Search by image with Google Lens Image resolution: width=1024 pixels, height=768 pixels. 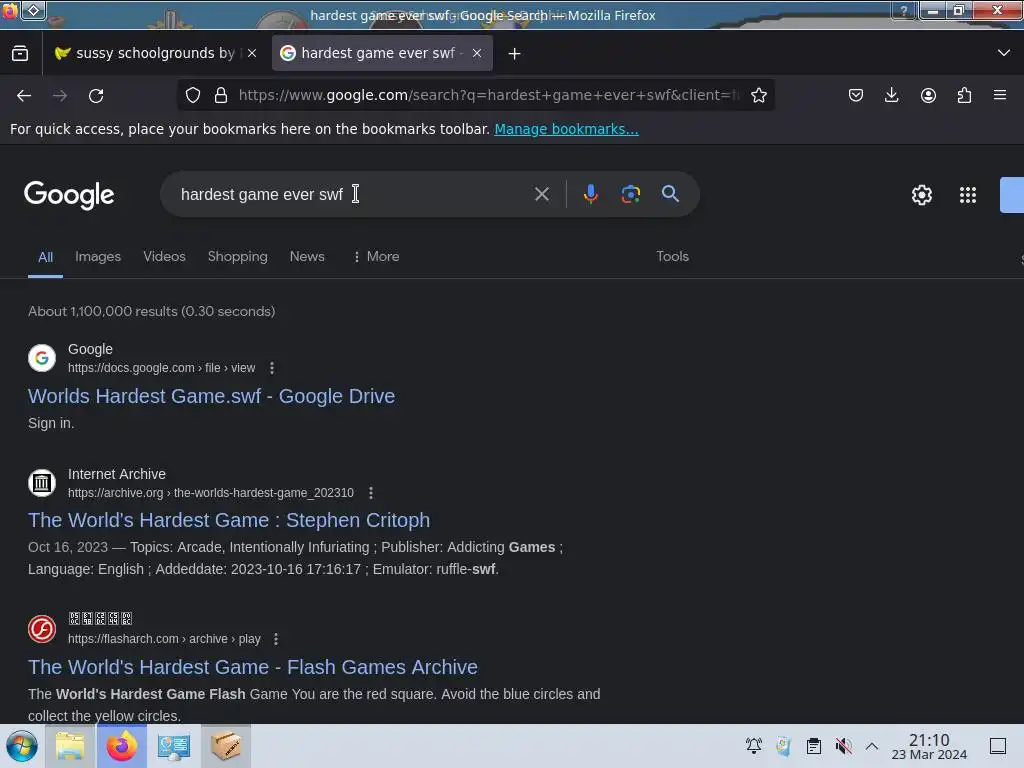tap(630, 194)
